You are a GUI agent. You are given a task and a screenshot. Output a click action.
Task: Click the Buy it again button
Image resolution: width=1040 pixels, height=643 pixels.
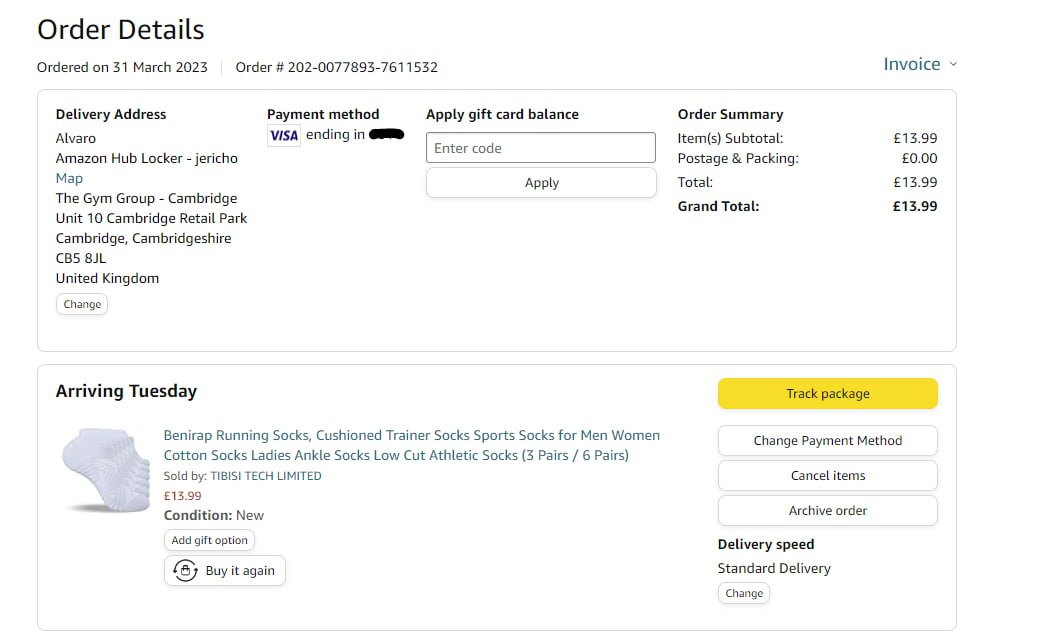(225, 571)
